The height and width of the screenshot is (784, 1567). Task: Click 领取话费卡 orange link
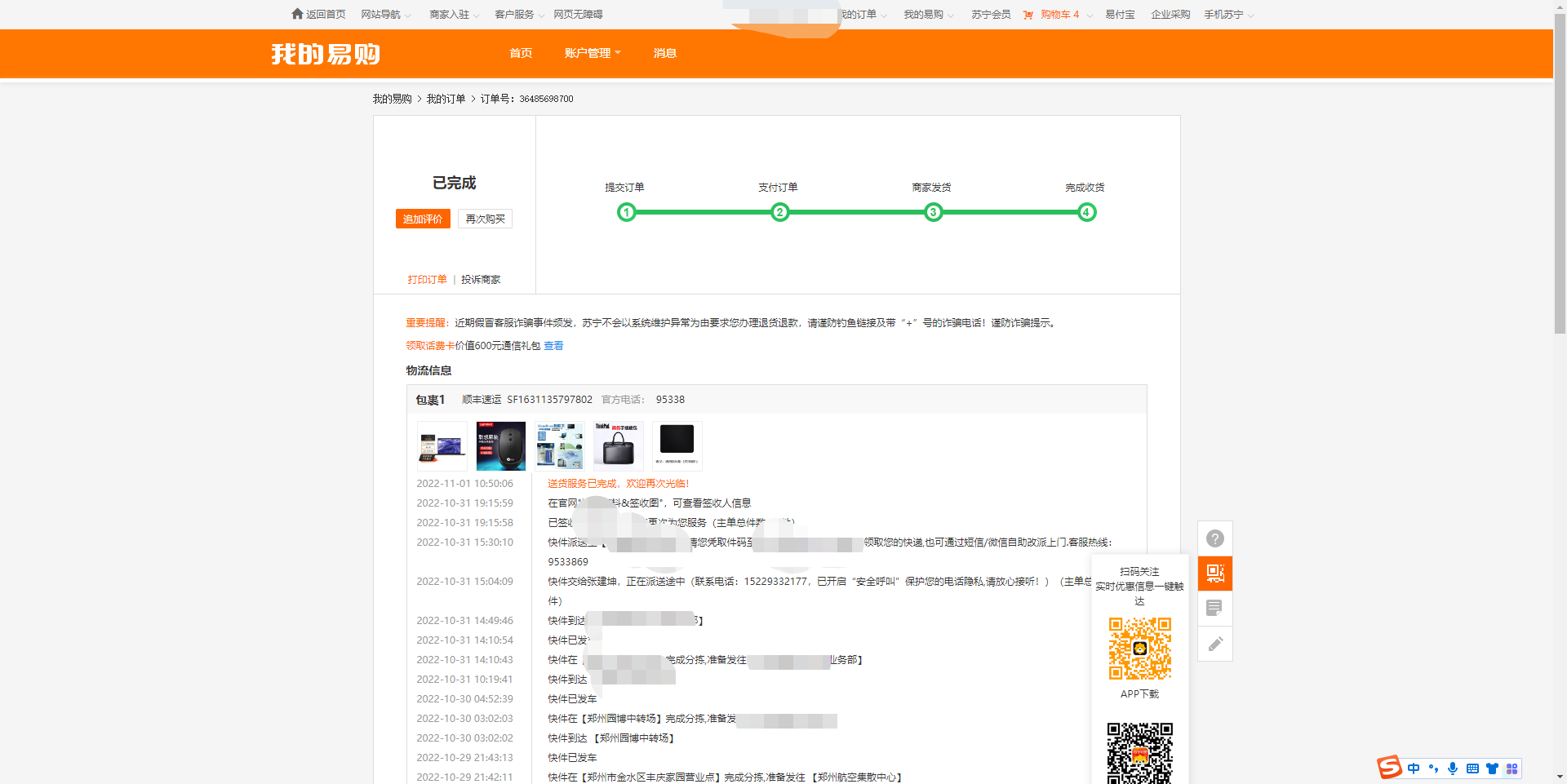[x=430, y=346]
